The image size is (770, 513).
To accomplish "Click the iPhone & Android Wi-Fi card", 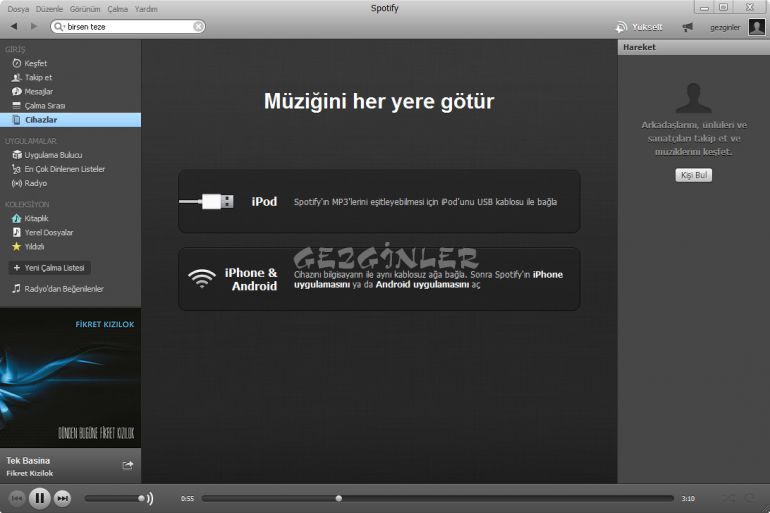I will click(379, 279).
